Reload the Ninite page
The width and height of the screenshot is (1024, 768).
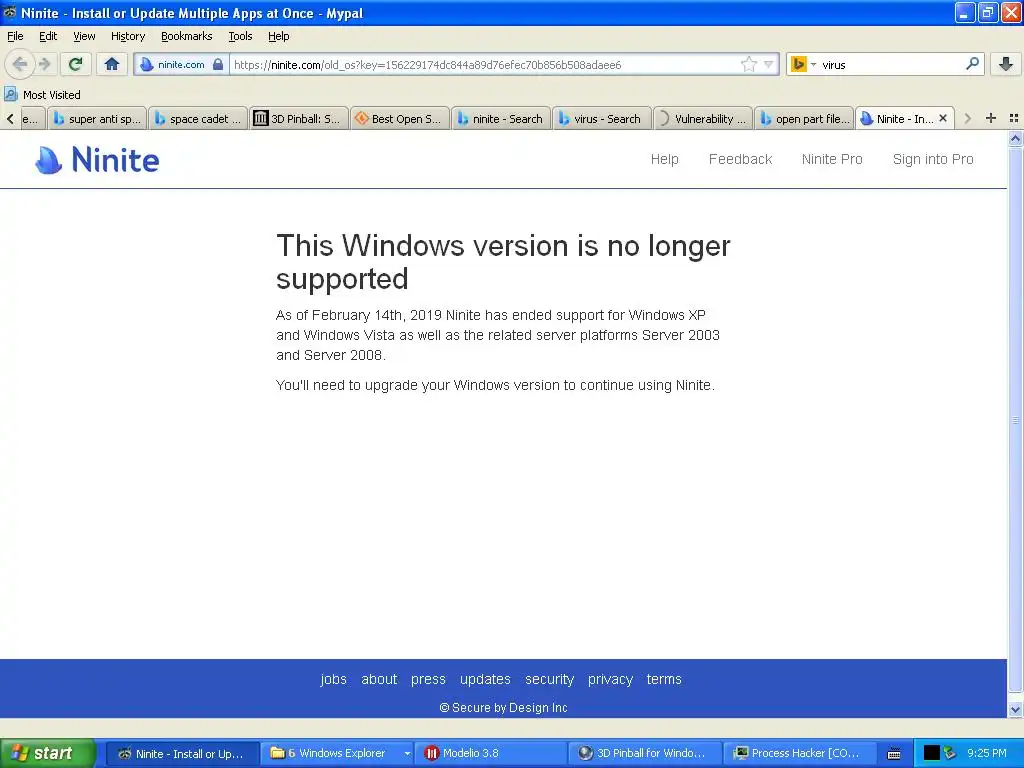tap(75, 64)
